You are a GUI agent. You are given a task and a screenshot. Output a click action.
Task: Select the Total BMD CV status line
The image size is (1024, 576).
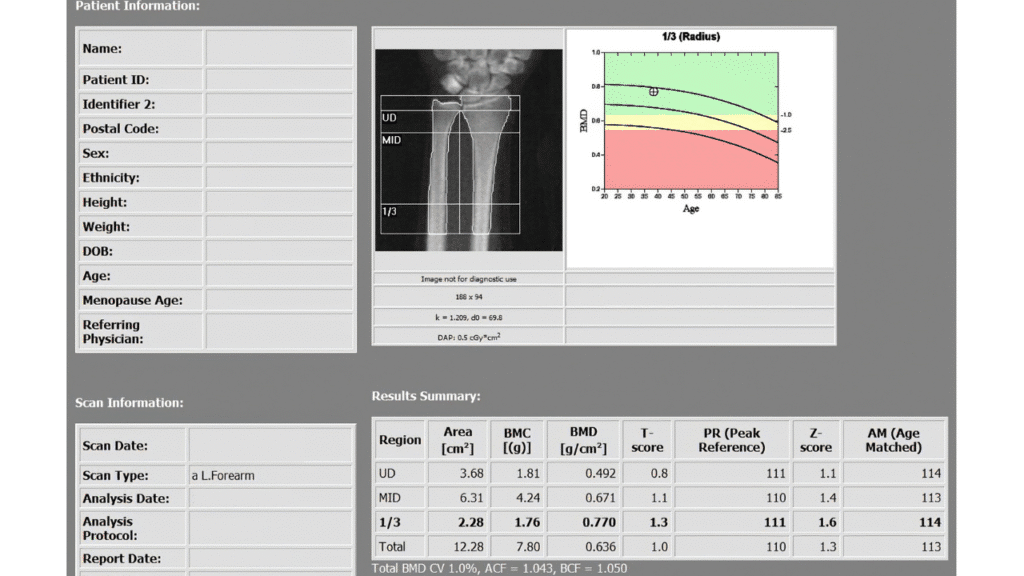500,566
